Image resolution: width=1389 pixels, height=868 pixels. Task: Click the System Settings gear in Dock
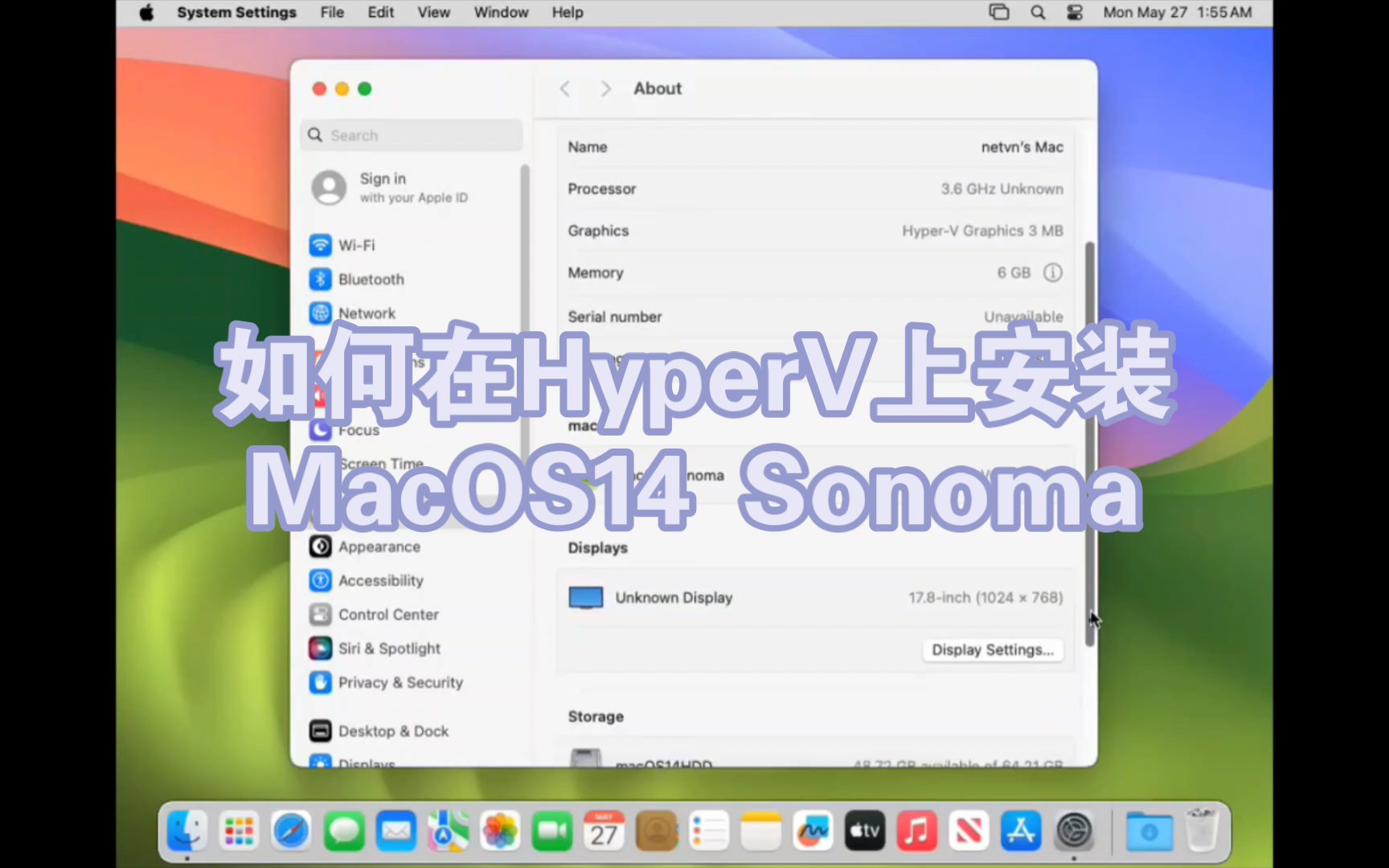1074,831
